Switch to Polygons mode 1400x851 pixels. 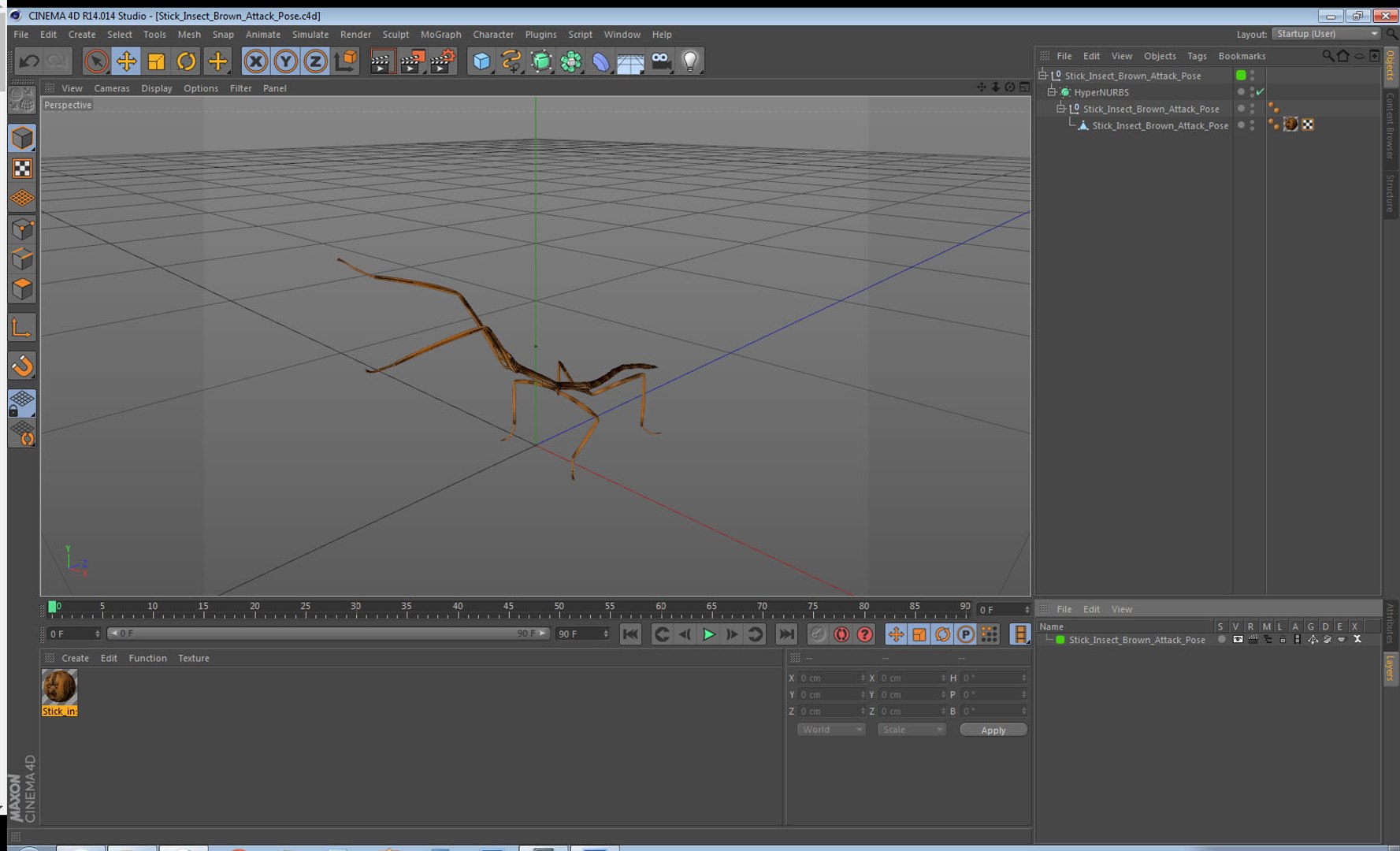tap(22, 289)
